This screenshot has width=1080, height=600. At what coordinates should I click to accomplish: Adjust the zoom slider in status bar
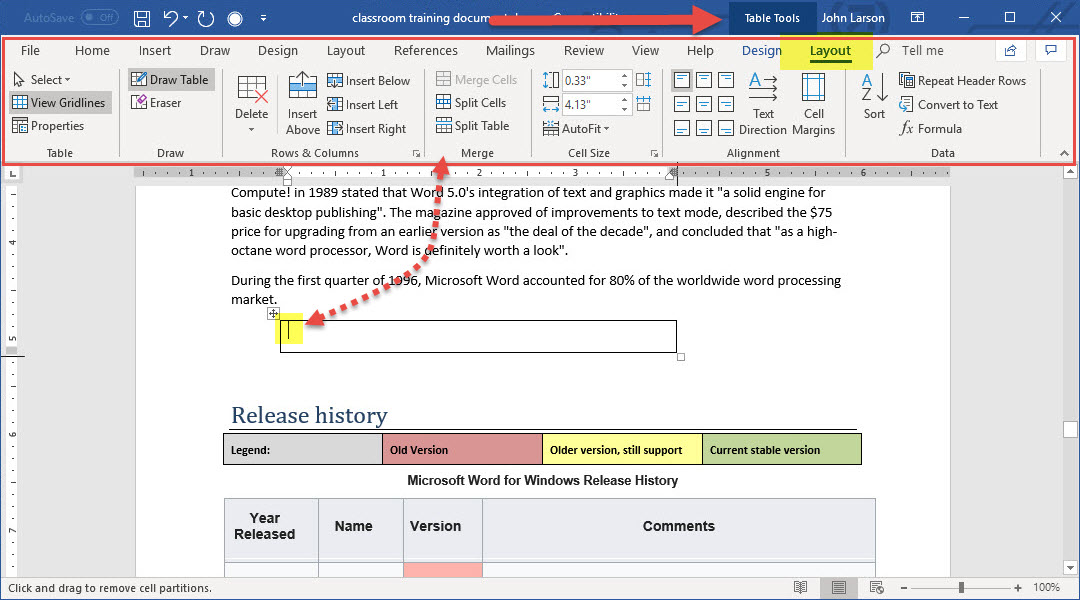pos(961,588)
